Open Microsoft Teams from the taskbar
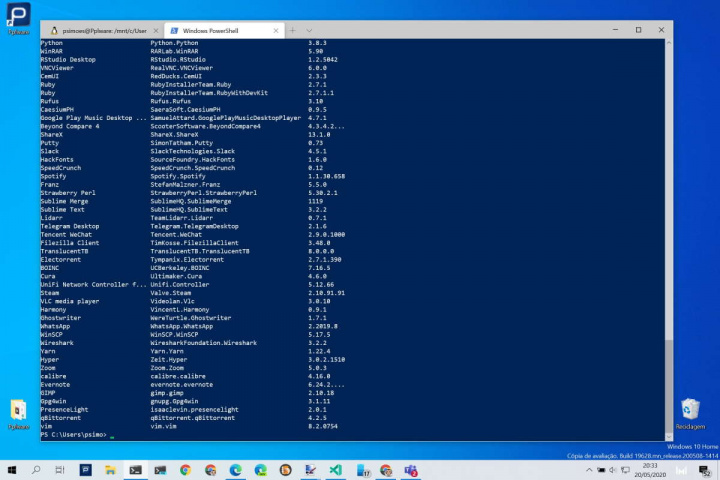Viewport: 720px width, 480px height. (x=410, y=469)
